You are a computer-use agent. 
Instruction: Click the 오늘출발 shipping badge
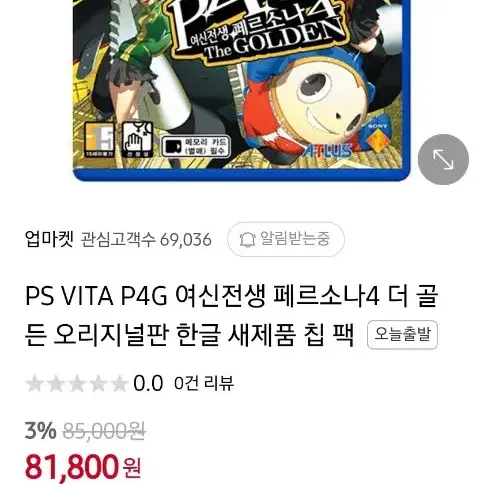pyautogui.click(x=402, y=334)
